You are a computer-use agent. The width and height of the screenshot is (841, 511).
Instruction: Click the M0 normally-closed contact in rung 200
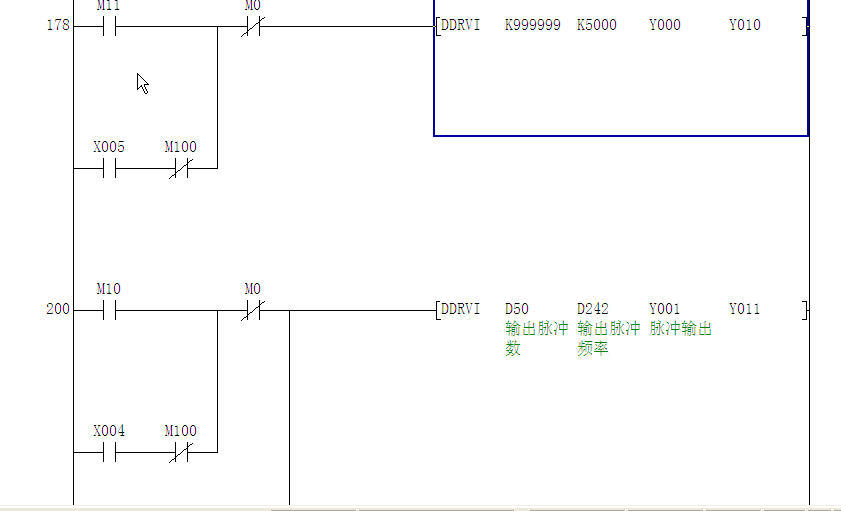[x=252, y=310]
